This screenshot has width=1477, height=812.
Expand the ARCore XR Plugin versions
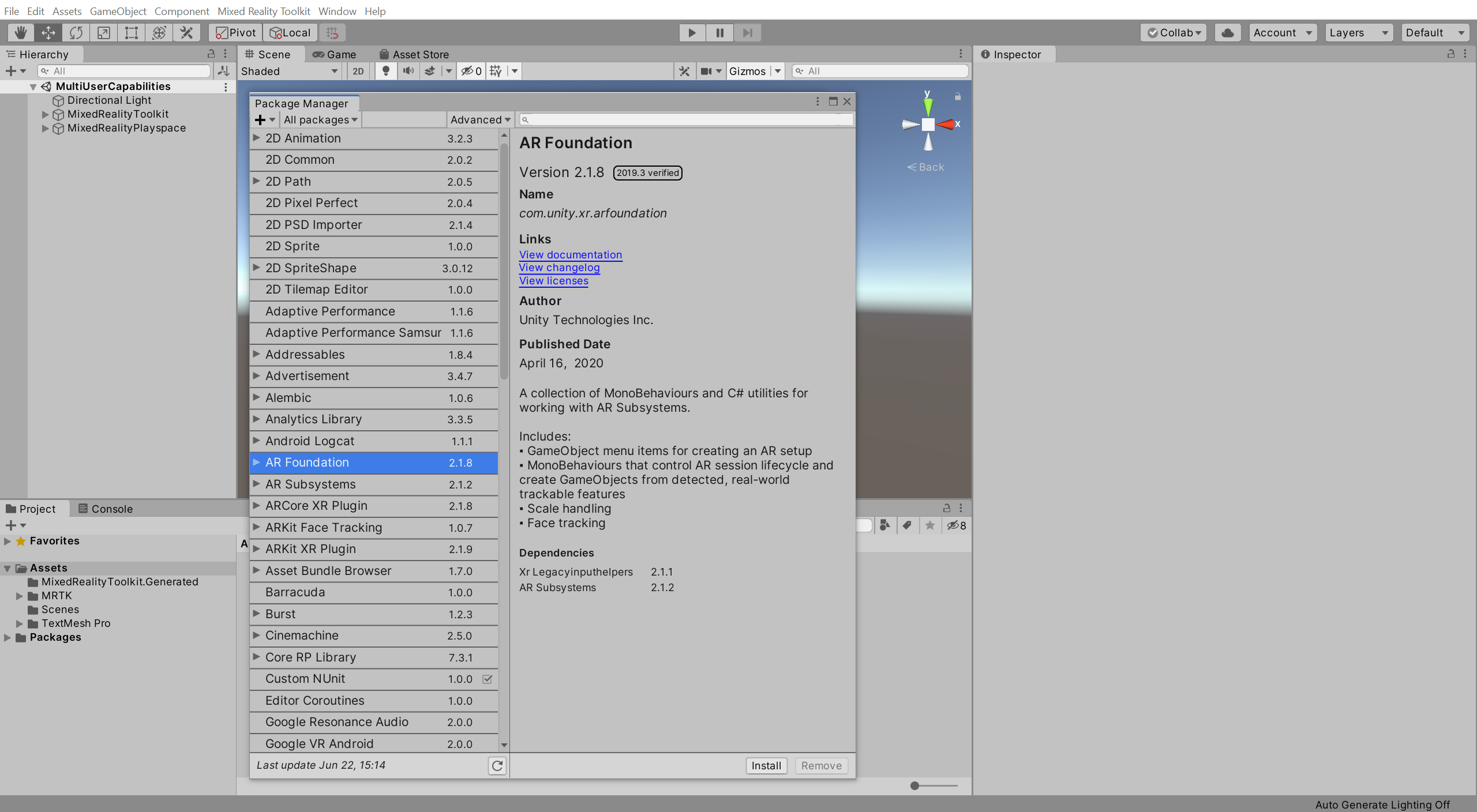click(256, 506)
